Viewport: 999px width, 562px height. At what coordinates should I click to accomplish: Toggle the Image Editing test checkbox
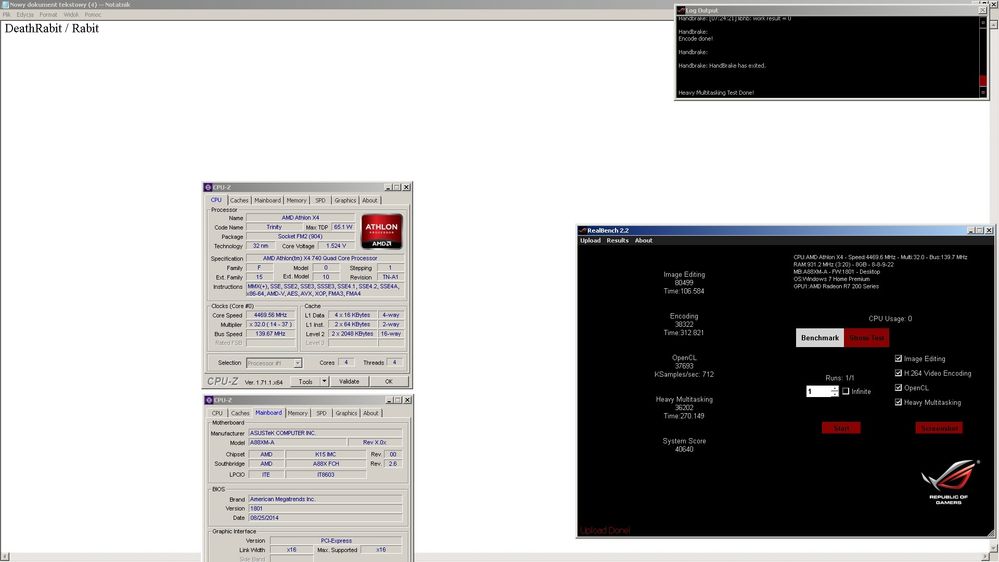pos(898,359)
